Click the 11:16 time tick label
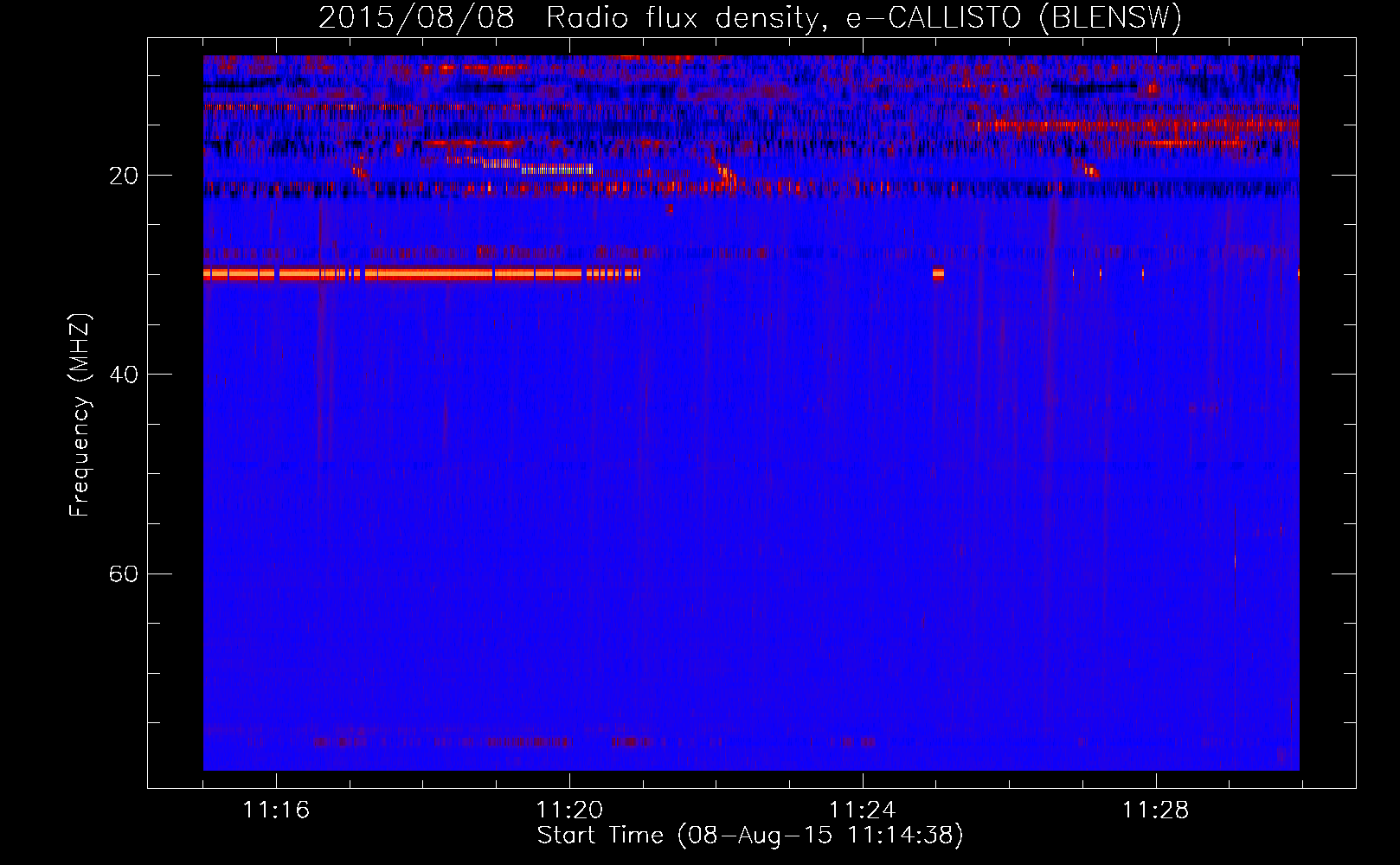 tap(276, 810)
